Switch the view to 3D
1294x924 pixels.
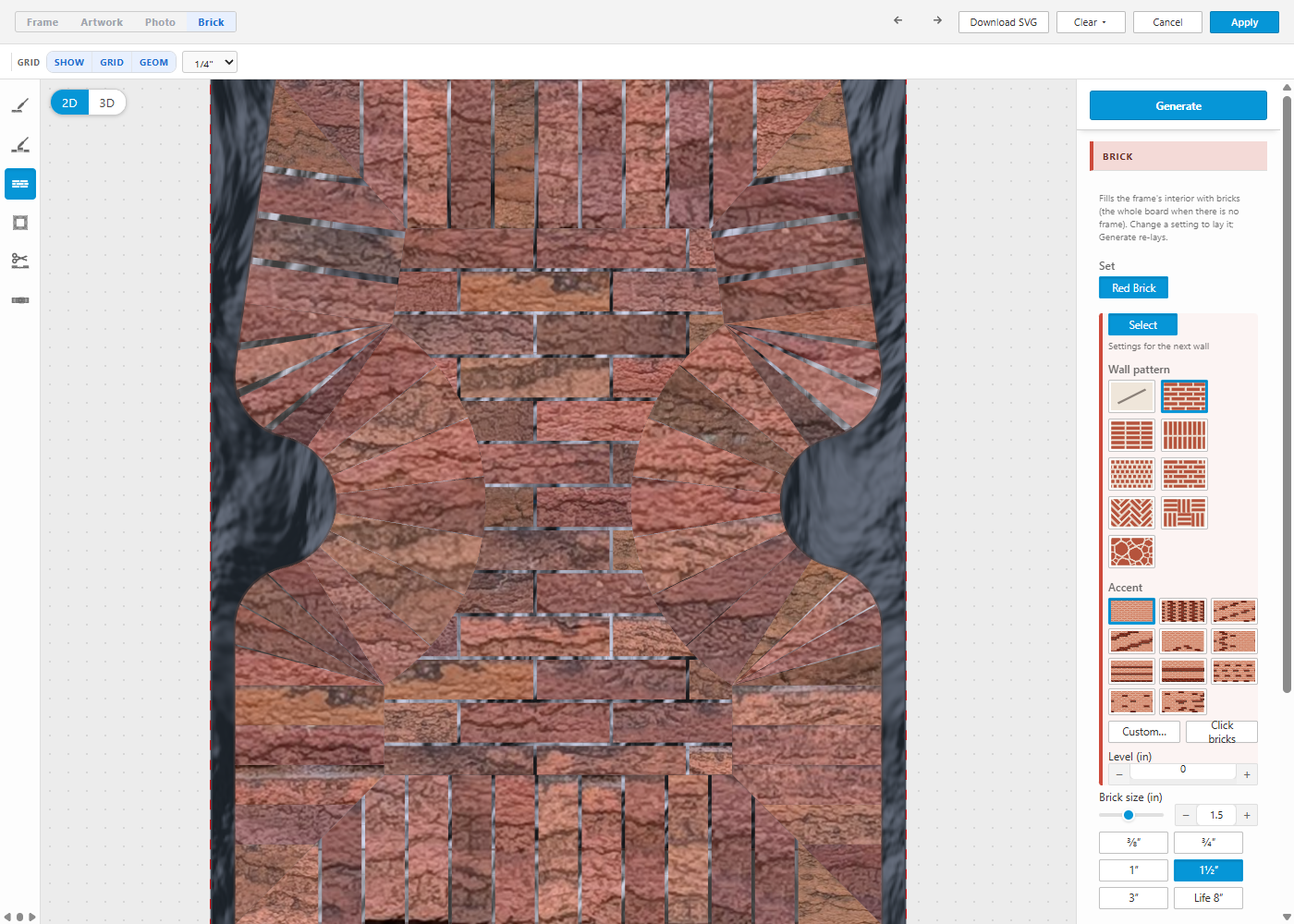[107, 103]
